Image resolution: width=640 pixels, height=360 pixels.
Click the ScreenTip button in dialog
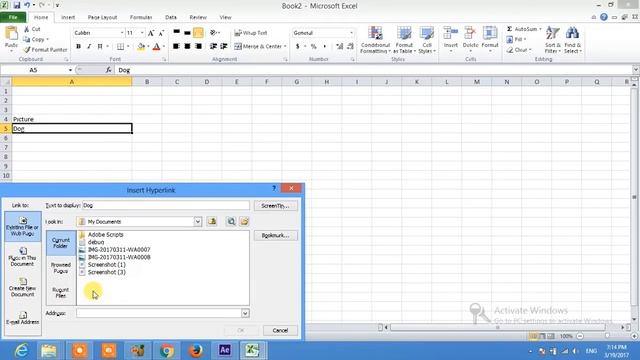click(276, 206)
